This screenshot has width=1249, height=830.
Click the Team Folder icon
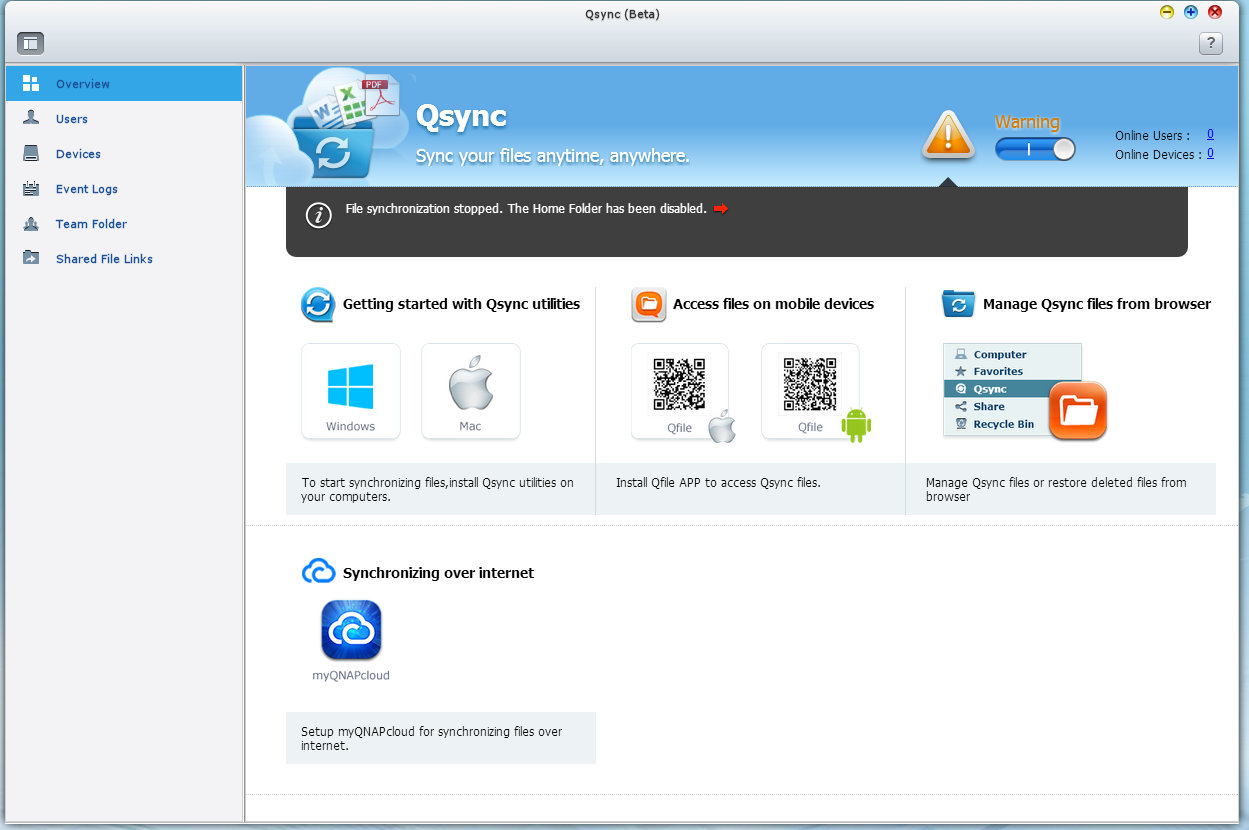pos(31,223)
